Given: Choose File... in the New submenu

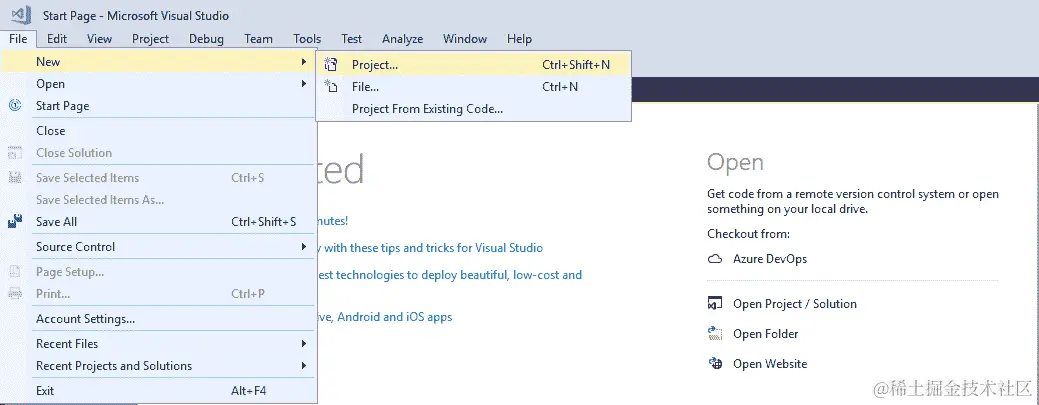Looking at the screenshot, I should [474, 86].
